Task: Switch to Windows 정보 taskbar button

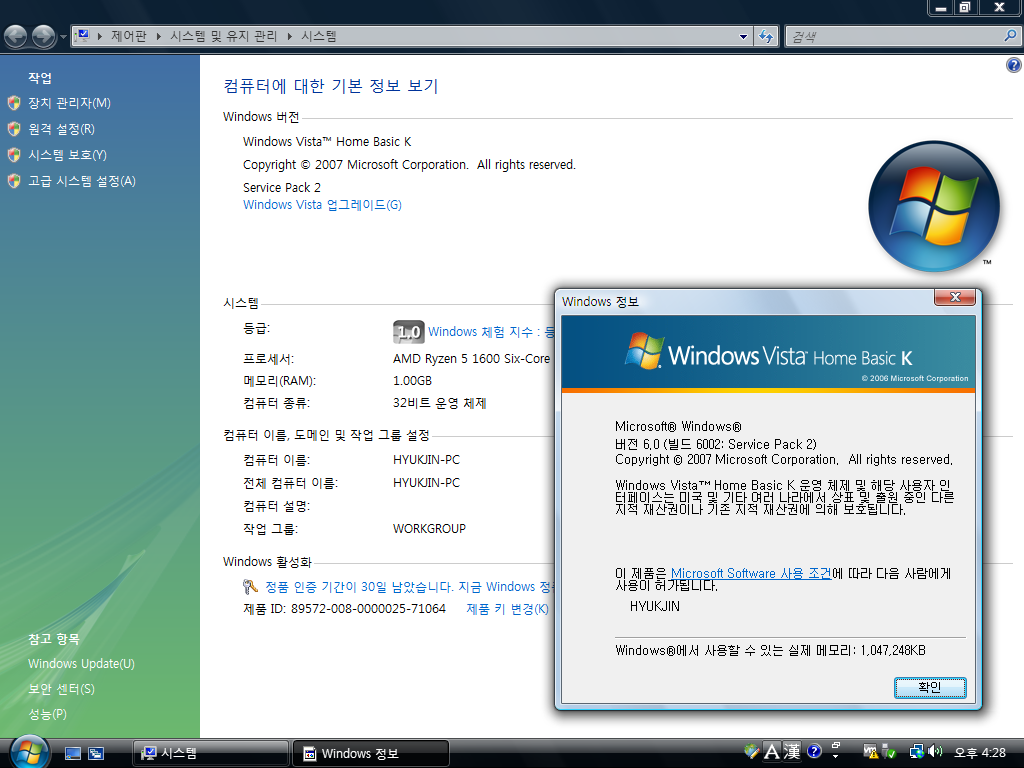Action: point(371,753)
